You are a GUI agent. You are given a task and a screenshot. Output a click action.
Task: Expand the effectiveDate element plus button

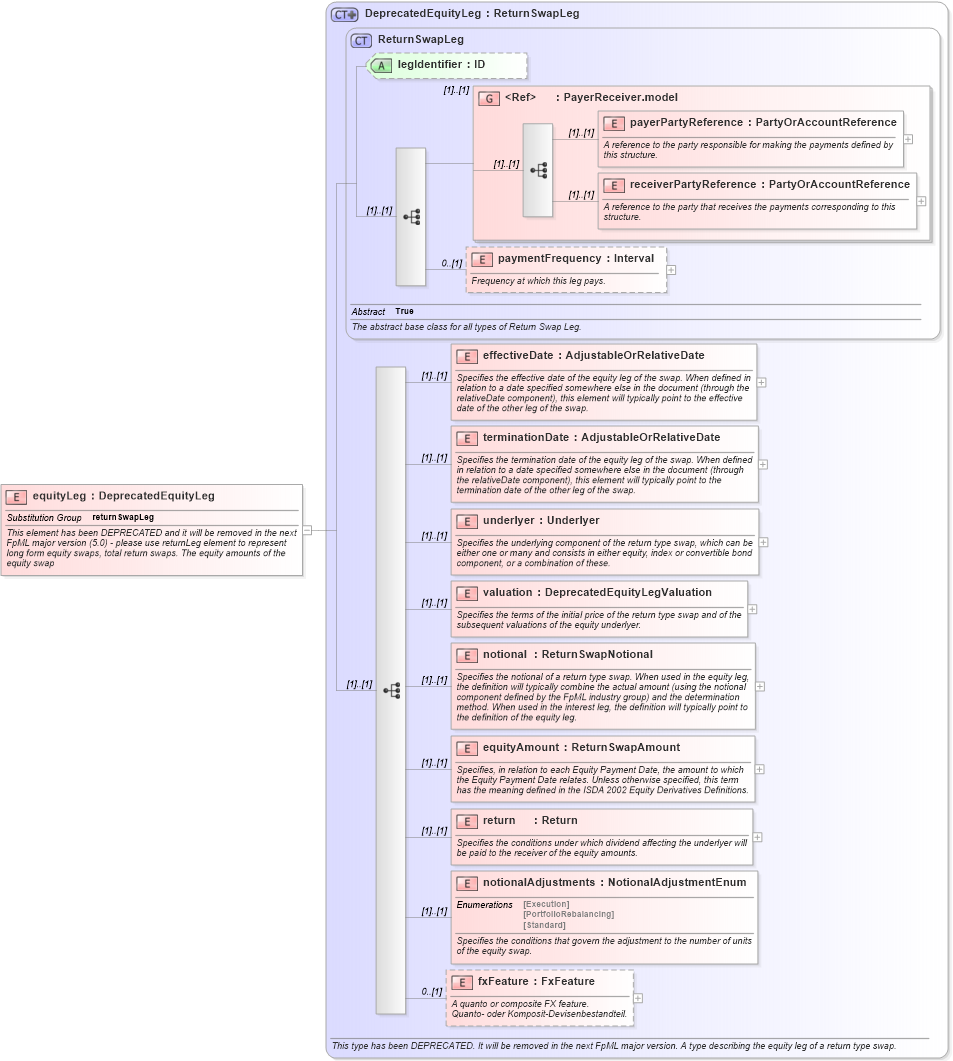[761, 381]
